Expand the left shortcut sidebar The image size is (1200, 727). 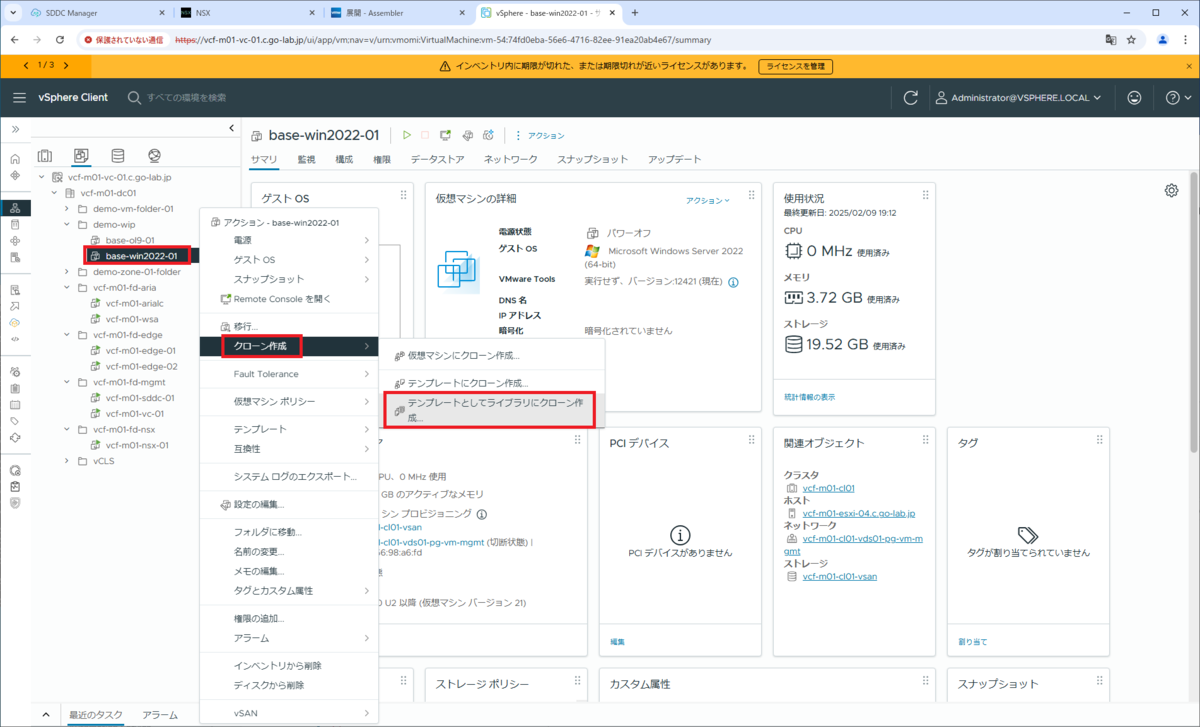[15, 129]
